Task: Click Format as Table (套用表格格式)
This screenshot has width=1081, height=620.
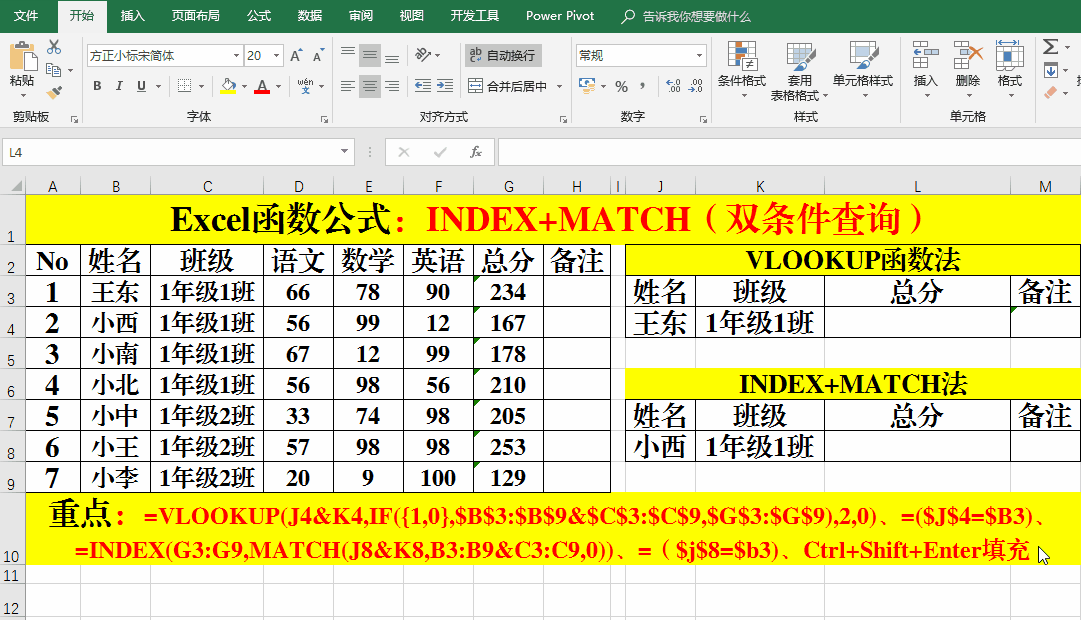Action: click(x=799, y=70)
